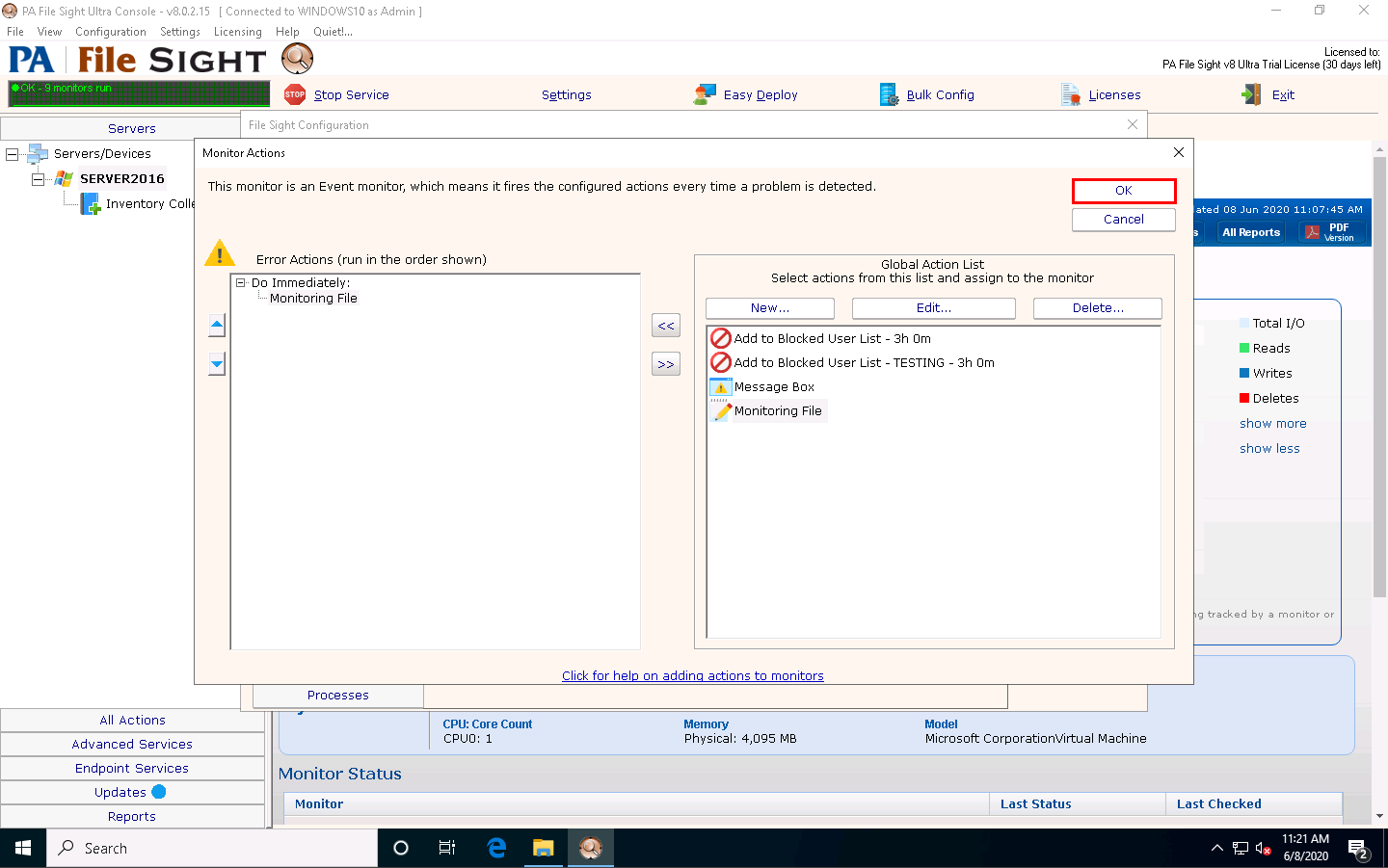Open the All Actions panel
The height and width of the screenshot is (868, 1388).
coord(133,720)
